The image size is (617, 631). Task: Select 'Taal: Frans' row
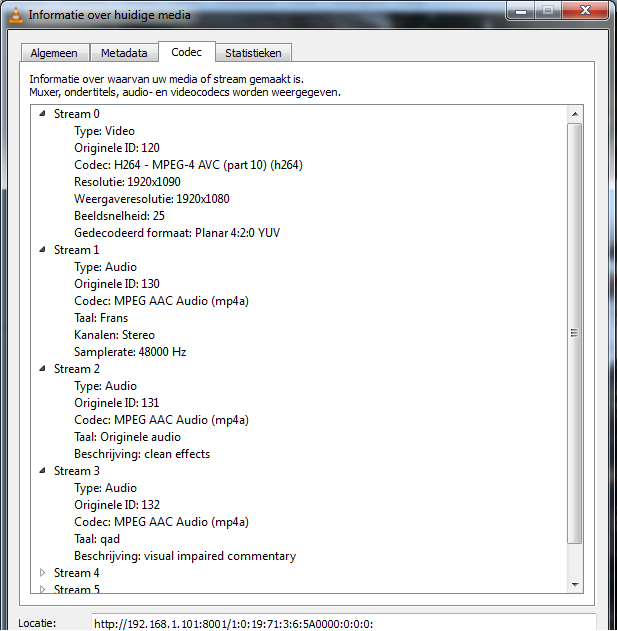101,318
